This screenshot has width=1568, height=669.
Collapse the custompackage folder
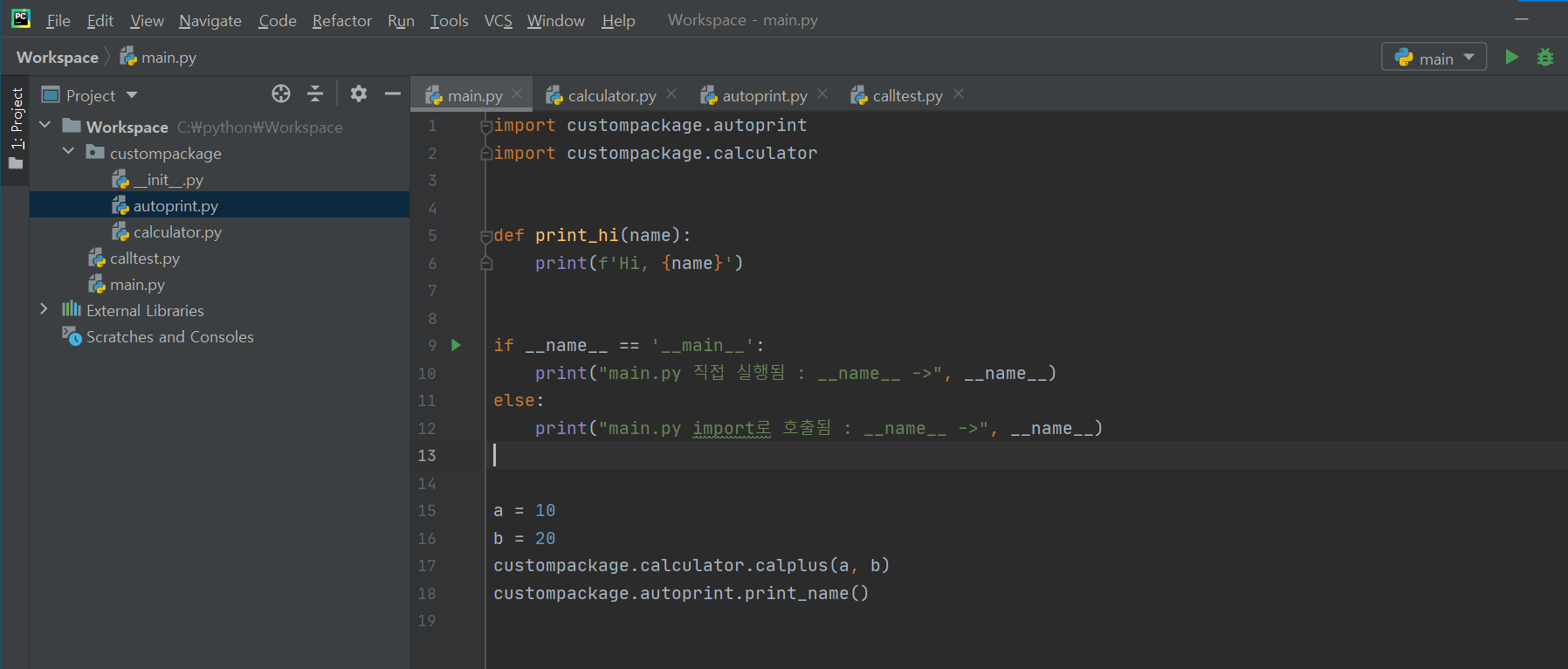point(68,152)
